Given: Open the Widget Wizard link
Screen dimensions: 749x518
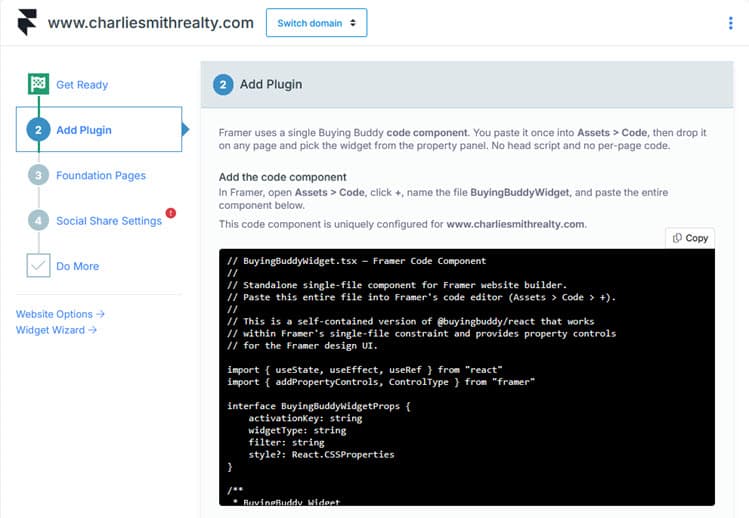Looking at the screenshot, I should [56, 330].
